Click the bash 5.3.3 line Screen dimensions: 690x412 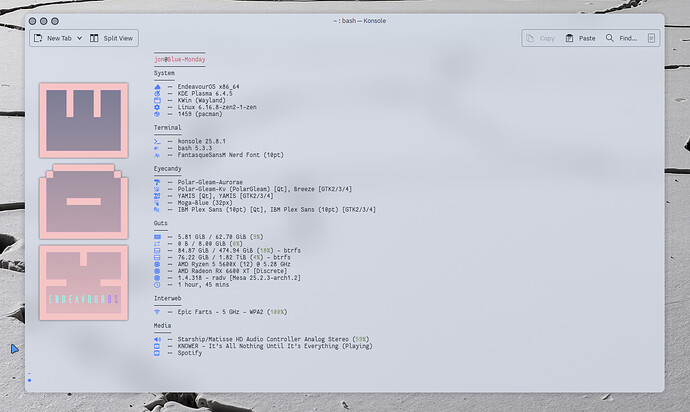[x=195, y=148]
